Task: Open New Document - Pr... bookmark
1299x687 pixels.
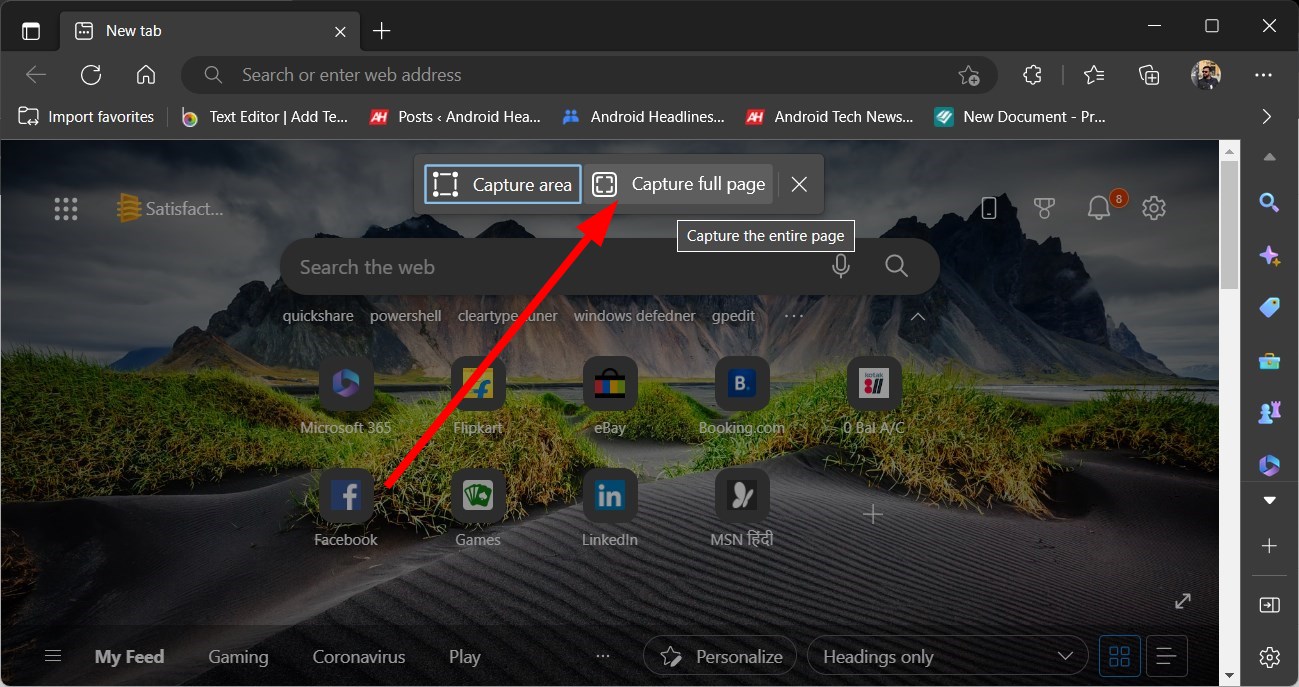Action: (1021, 117)
